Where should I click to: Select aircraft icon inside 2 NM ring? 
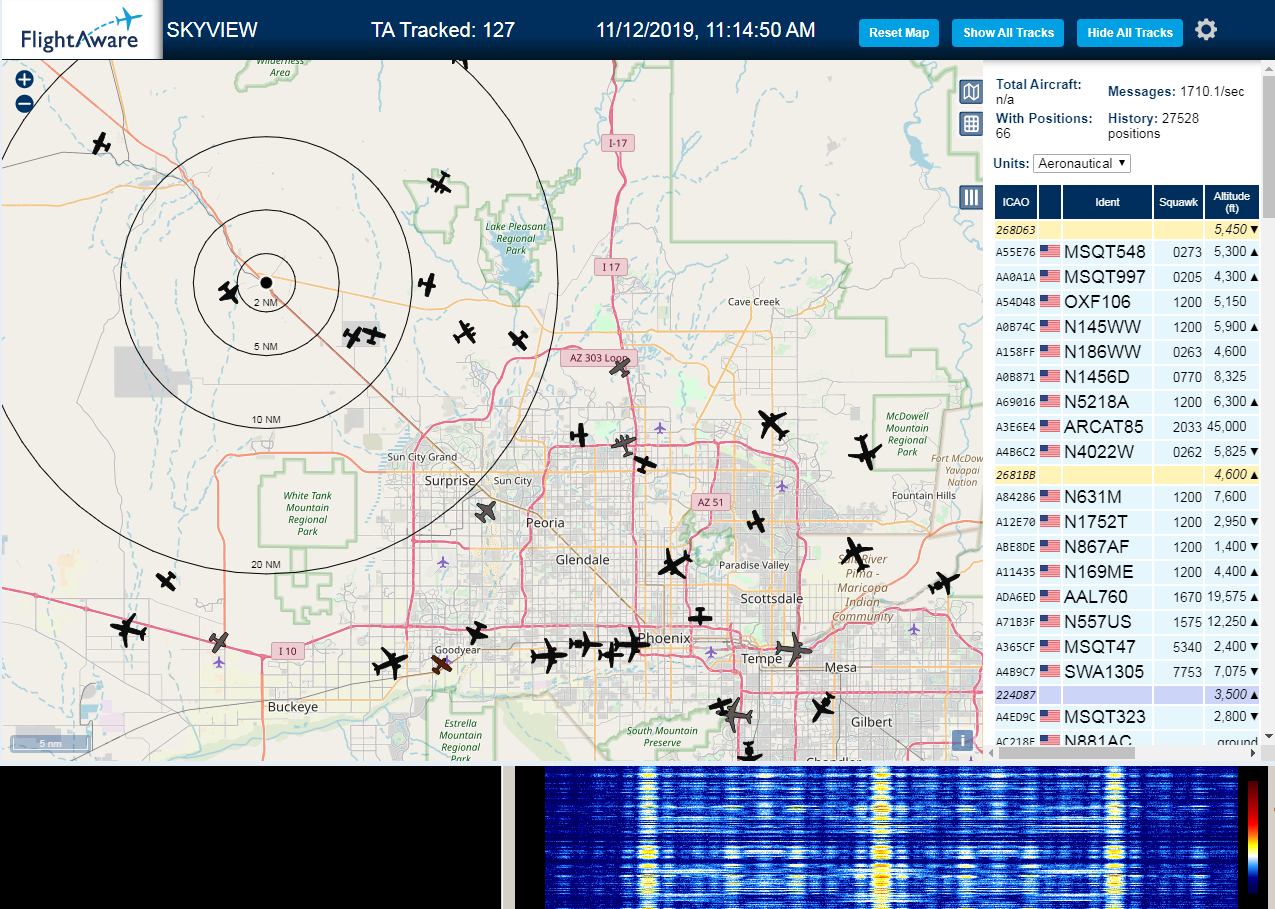229,293
